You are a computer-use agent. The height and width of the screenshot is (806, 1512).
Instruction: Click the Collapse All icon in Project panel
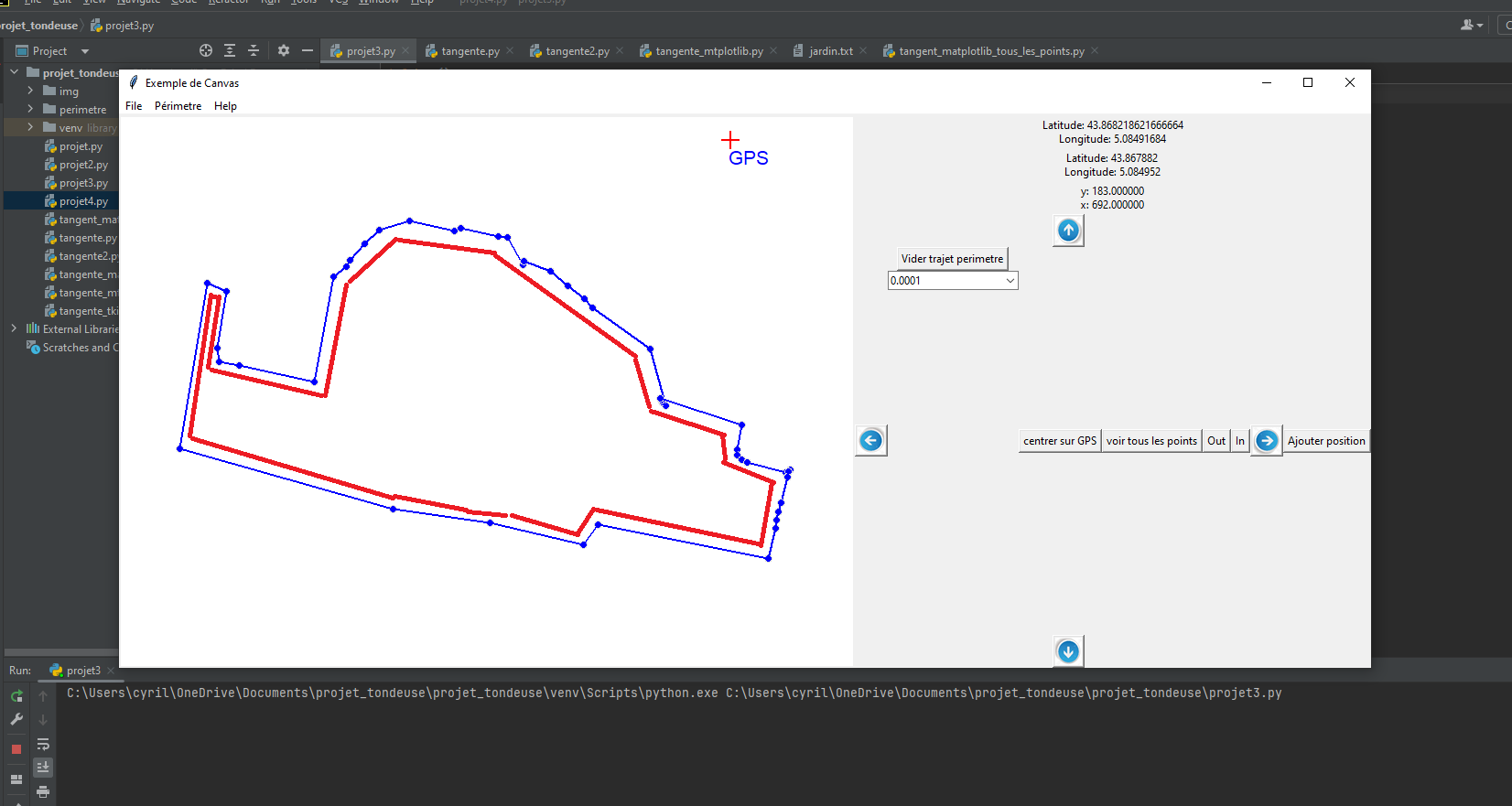point(254,51)
